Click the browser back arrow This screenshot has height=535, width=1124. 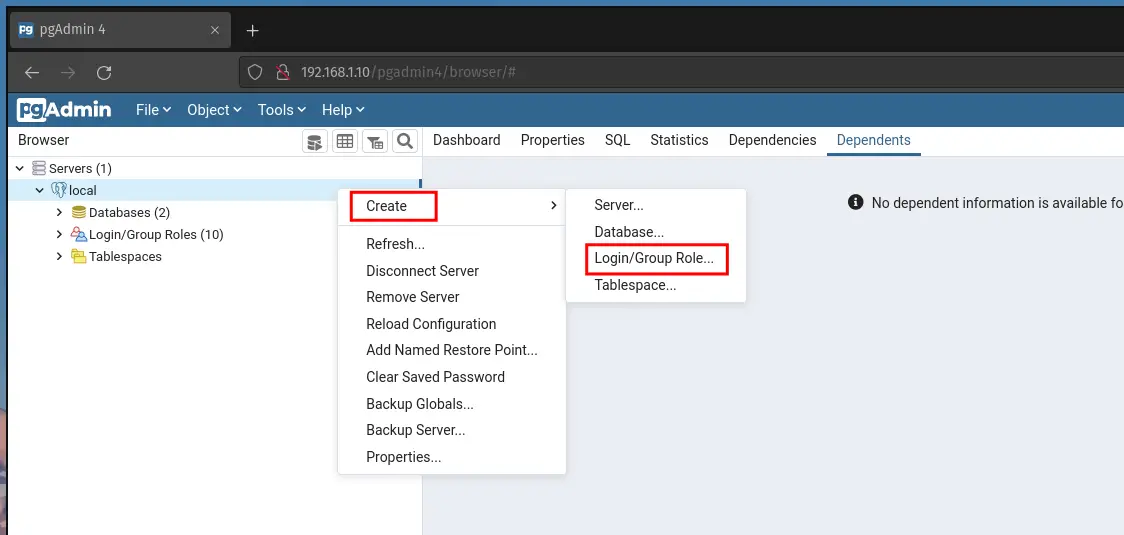[32, 72]
